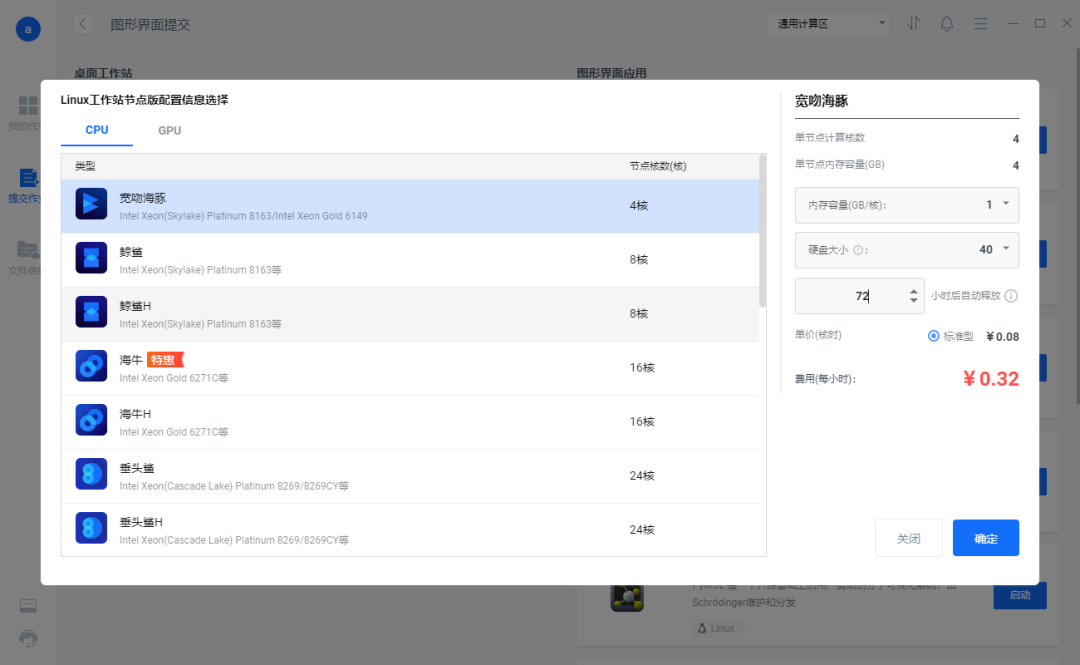Image resolution: width=1080 pixels, height=665 pixels.
Task: Select the 标准型 radio button
Action: click(x=933, y=336)
